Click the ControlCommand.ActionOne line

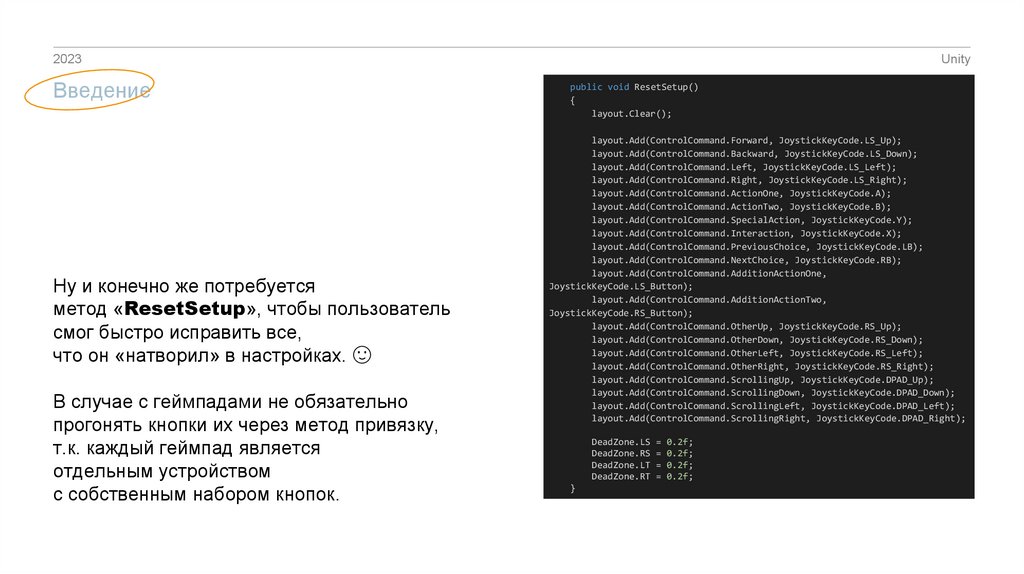tap(740, 193)
